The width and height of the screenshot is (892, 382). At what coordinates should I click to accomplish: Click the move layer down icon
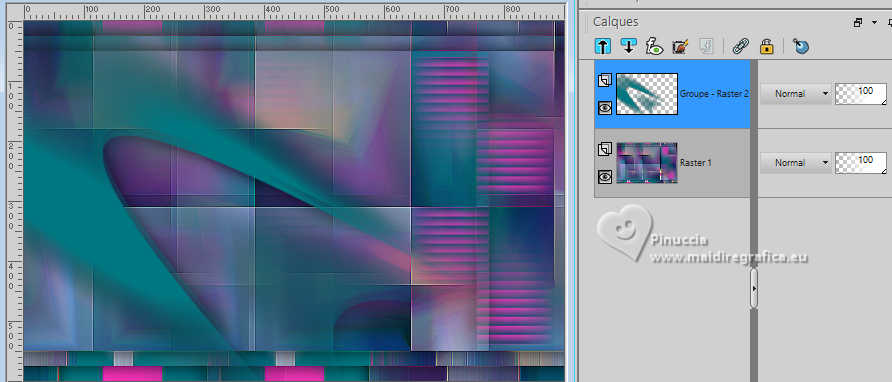coord(629,47)
